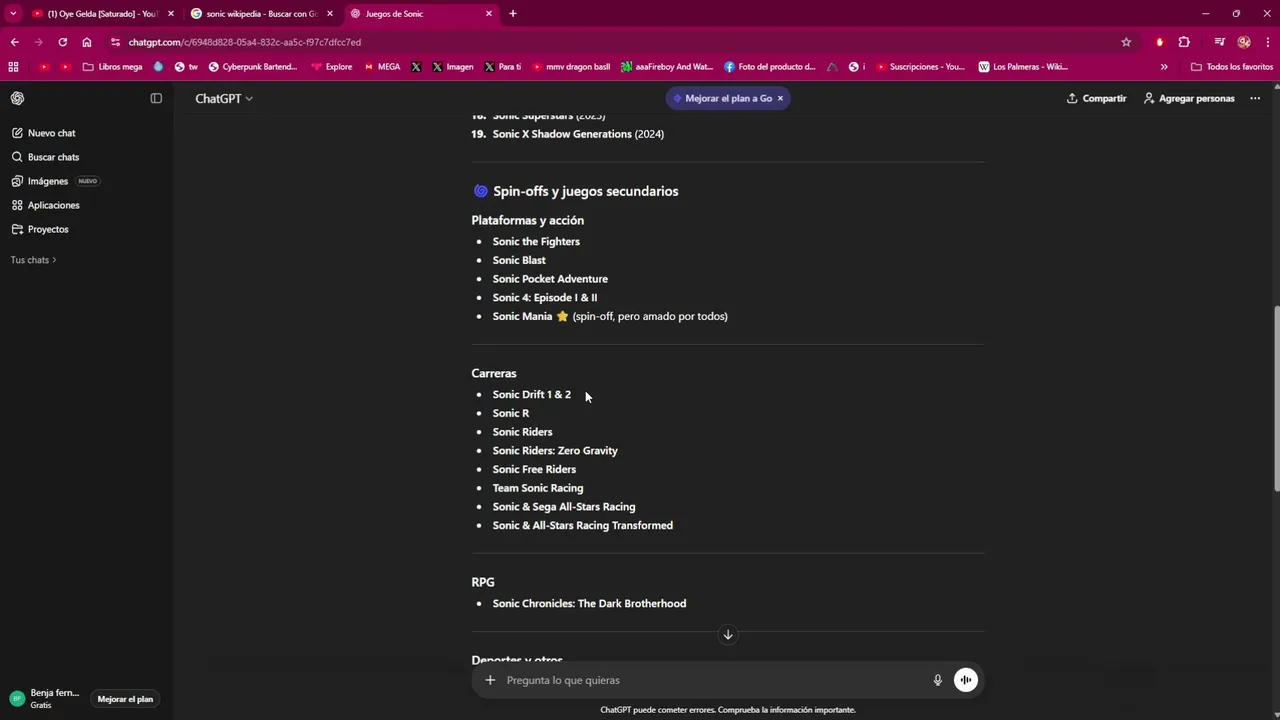Collapse the sidebar with the panel icon
This screenshot has height=720, width=1280.
tap(156, 98)
